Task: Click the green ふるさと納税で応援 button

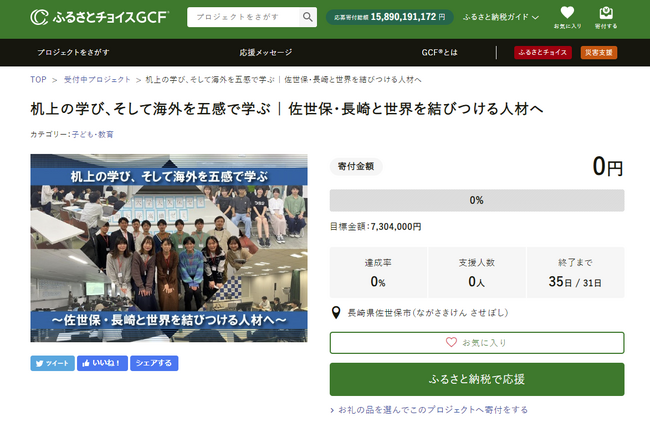Action: (477, 379)
